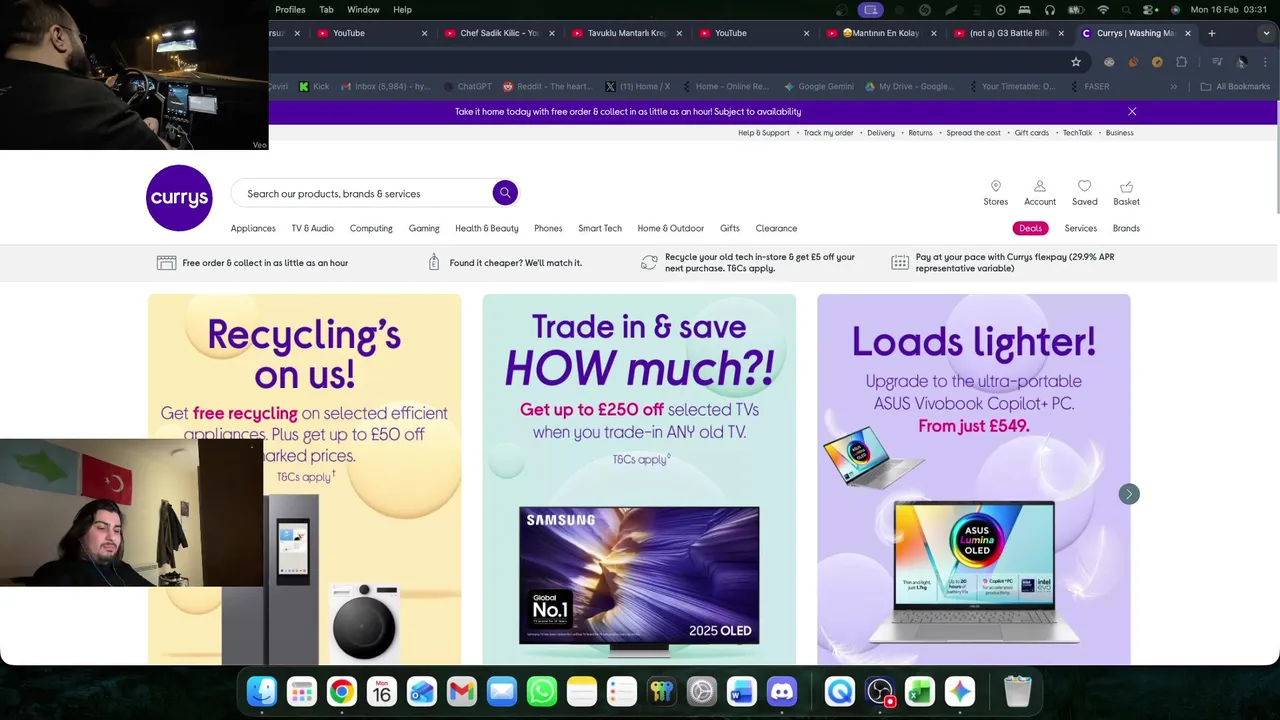Open the Gaming category menu

424,228
